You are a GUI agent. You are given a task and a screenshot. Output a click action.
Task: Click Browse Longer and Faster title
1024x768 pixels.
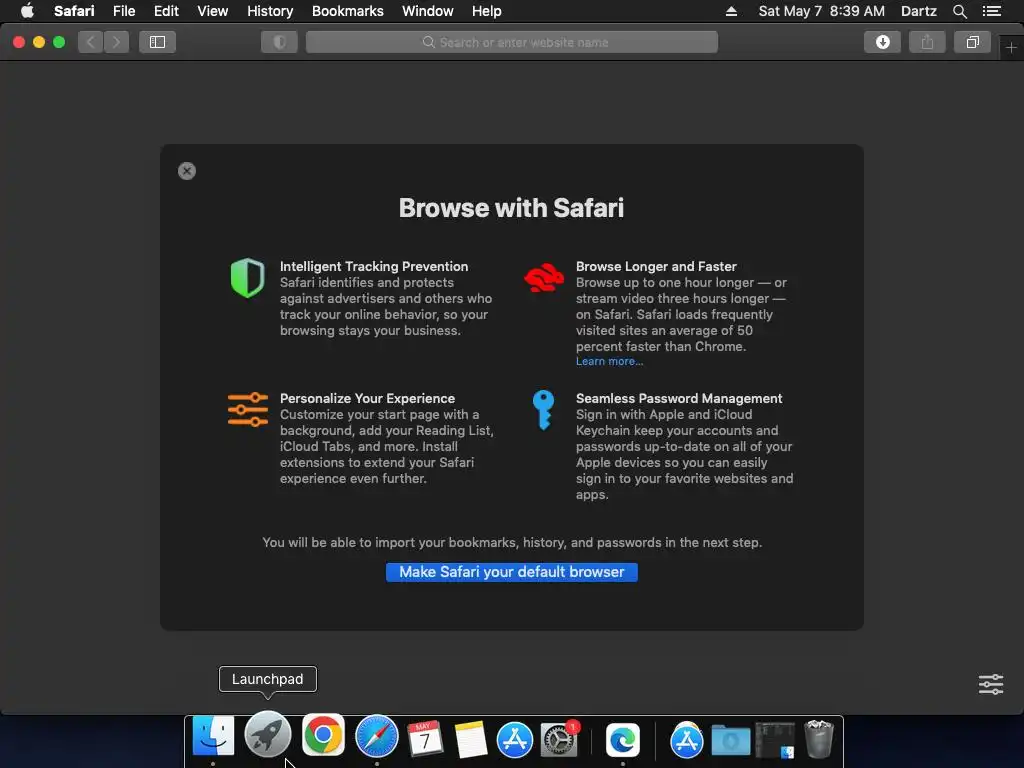[x=656, y=266]
